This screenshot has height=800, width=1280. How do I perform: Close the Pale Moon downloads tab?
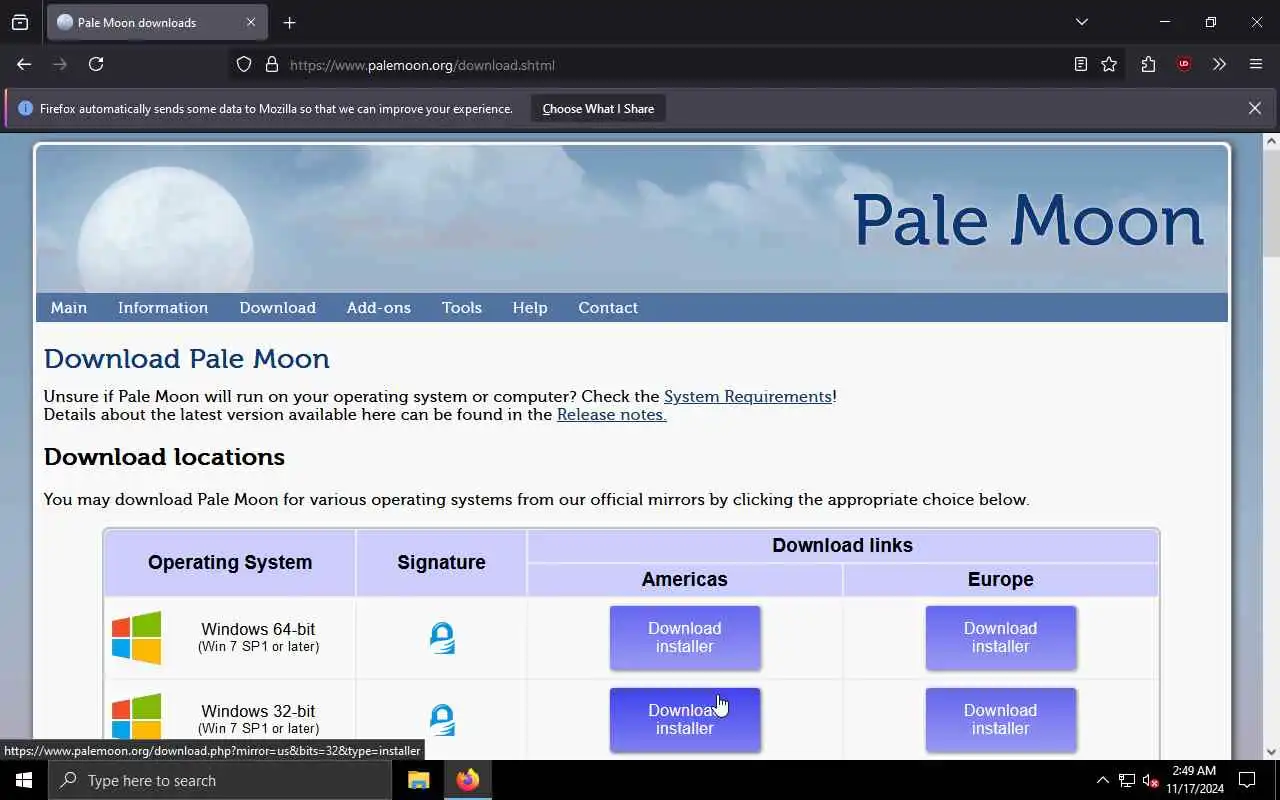(251, 22)
